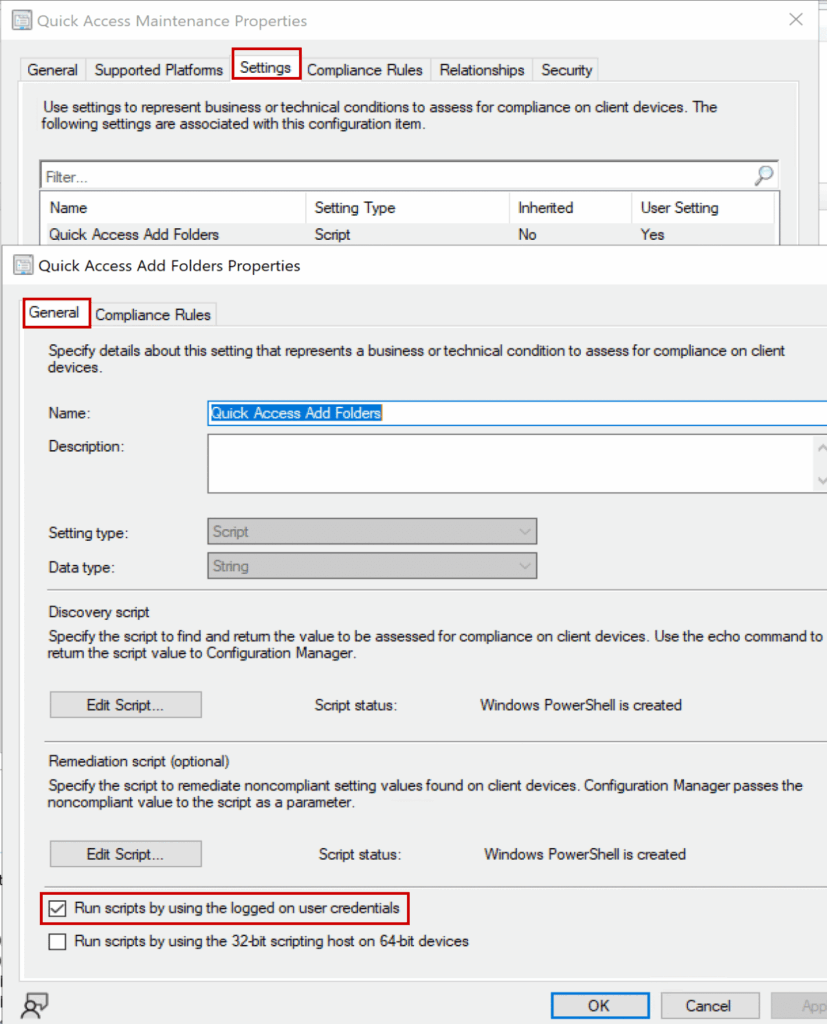The image size is (827, 1024).
Task: Click the icon in the Add Folders dialog title bar
Action: tap(21, 266)
